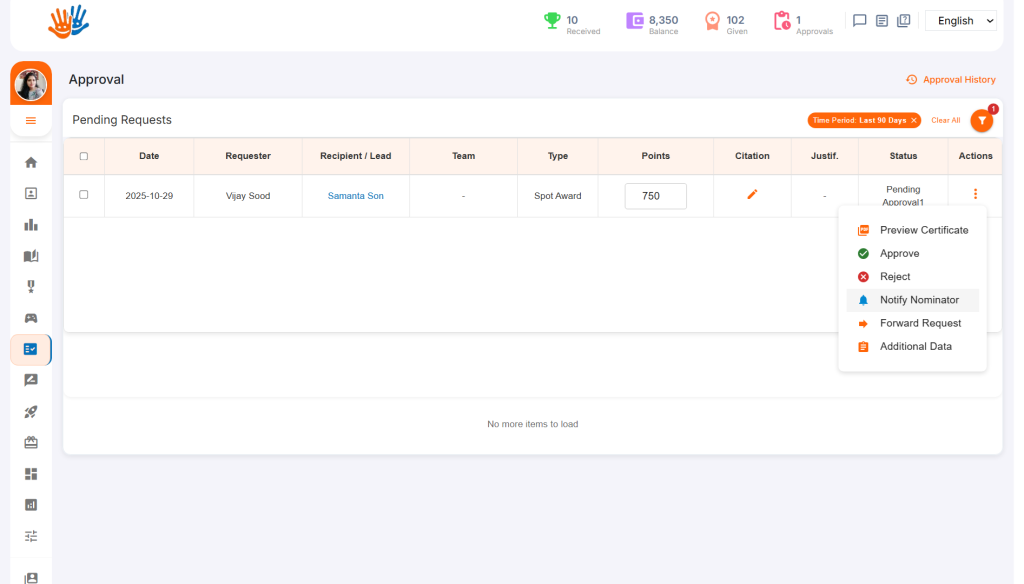
Task: Open the three-dot Actions menu for the row
Action: pos(975,194)
